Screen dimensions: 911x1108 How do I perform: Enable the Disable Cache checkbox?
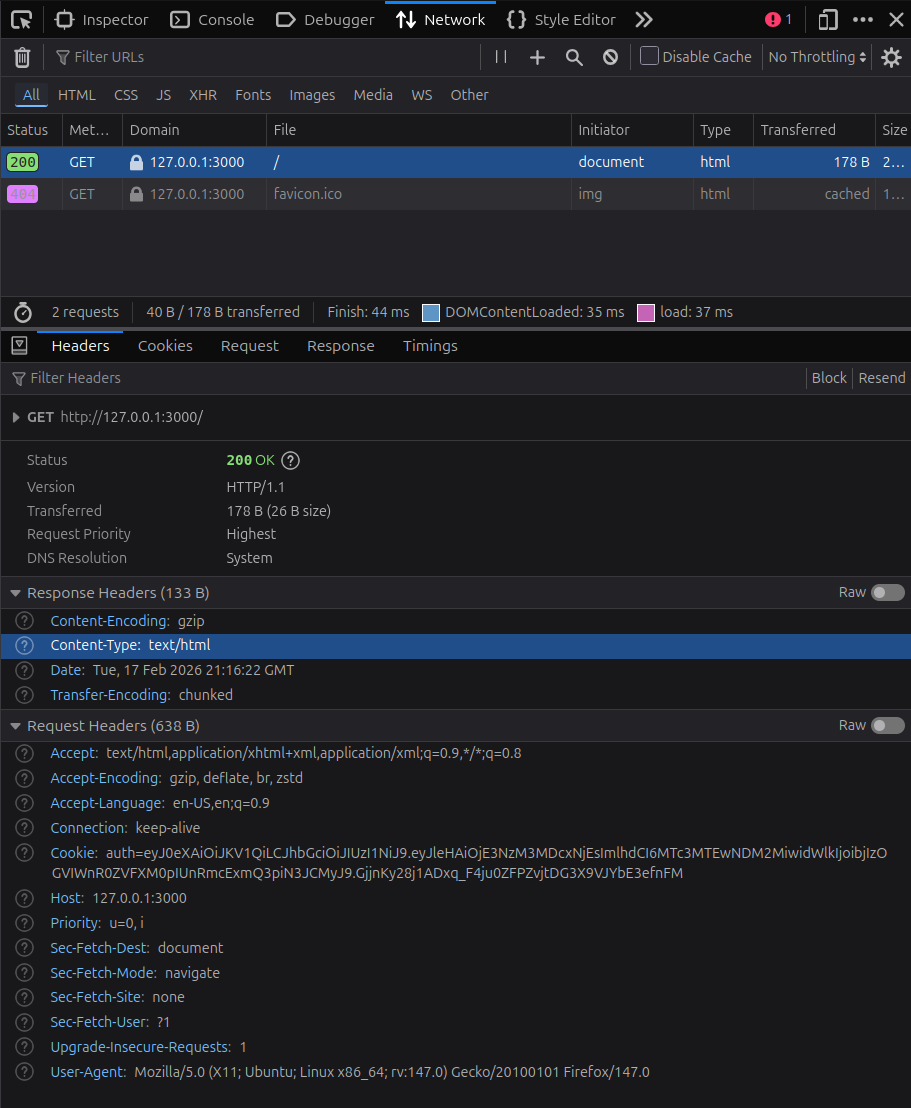[x=650, y=56]
